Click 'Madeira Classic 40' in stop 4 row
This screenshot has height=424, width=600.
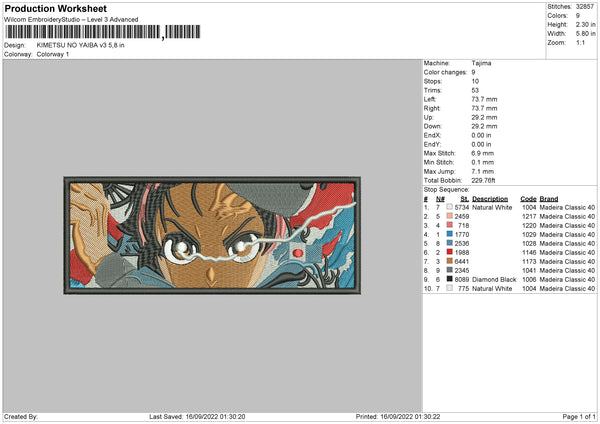pyautogui.click(x=567, y=235)
